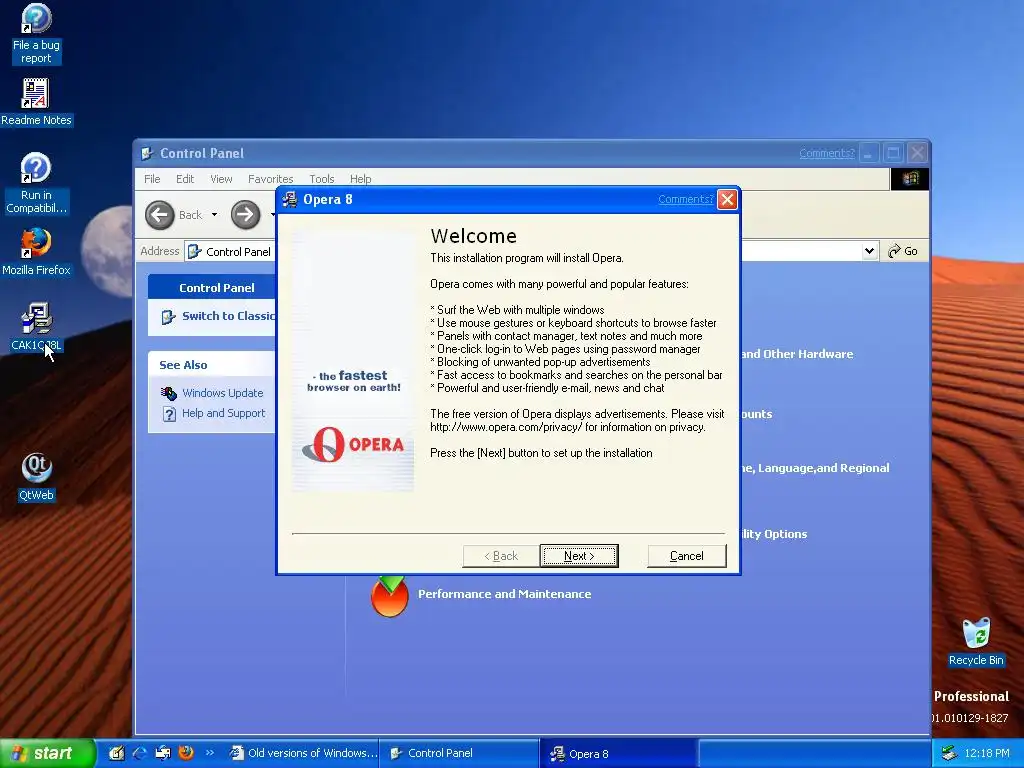Open the Favorites menu in Control Panel
Viewport: 1024px width, 768px height.
[x=270, y=179]
